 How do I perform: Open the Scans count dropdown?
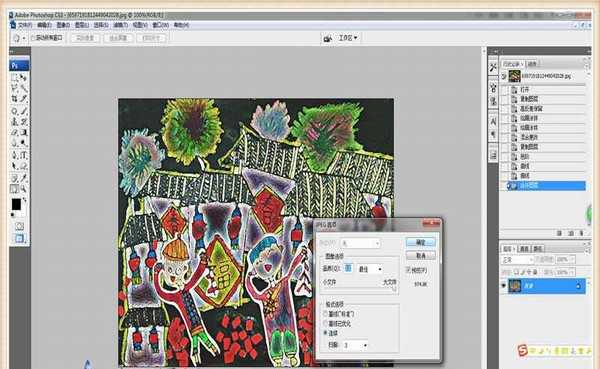tap(355, 345)
